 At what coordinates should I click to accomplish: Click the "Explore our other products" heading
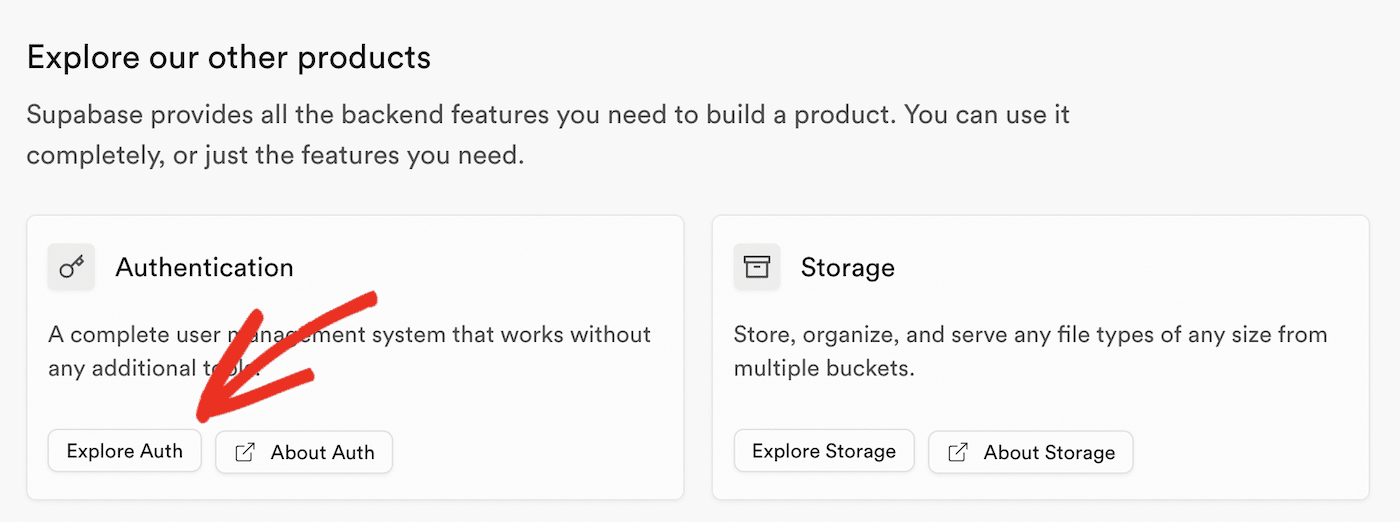(x=229, y=57)
